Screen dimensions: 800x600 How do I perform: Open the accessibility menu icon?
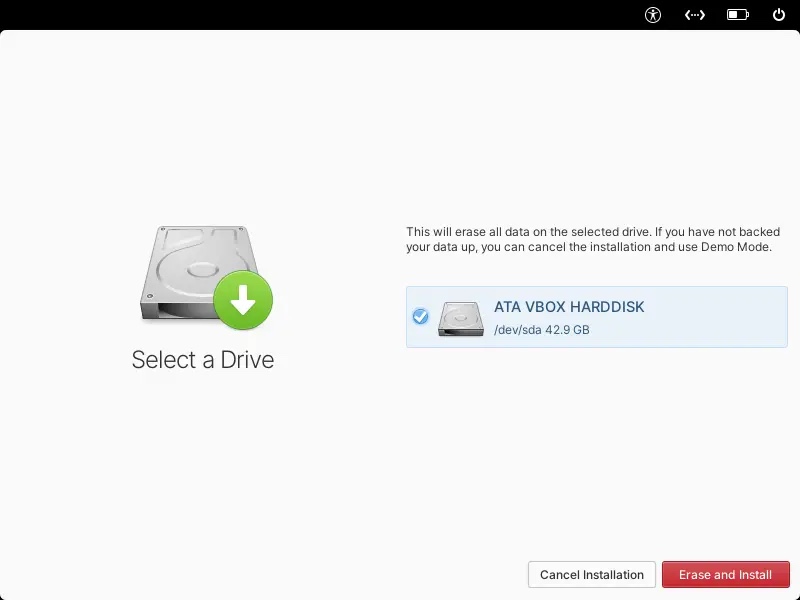(653, 15)
